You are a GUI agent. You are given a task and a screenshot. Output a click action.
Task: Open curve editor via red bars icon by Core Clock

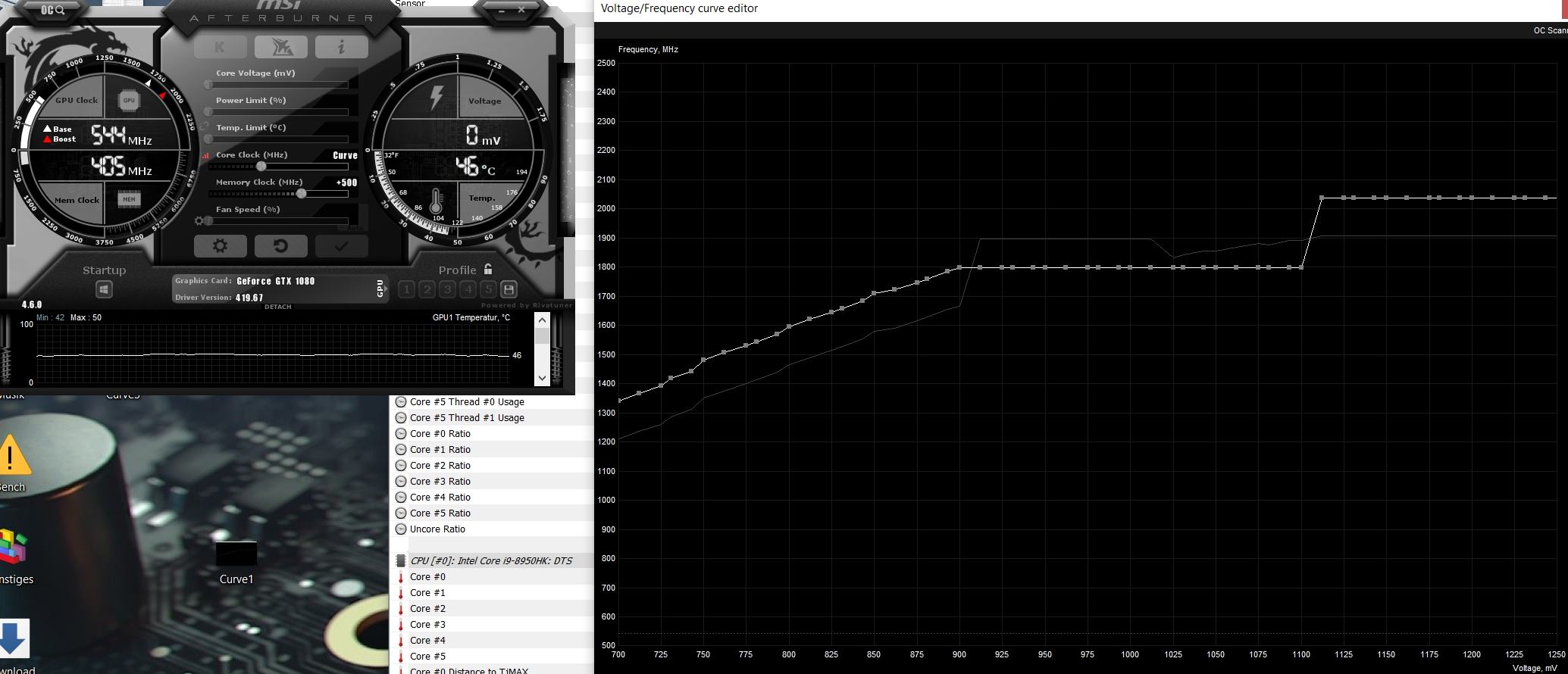point(205,155)
